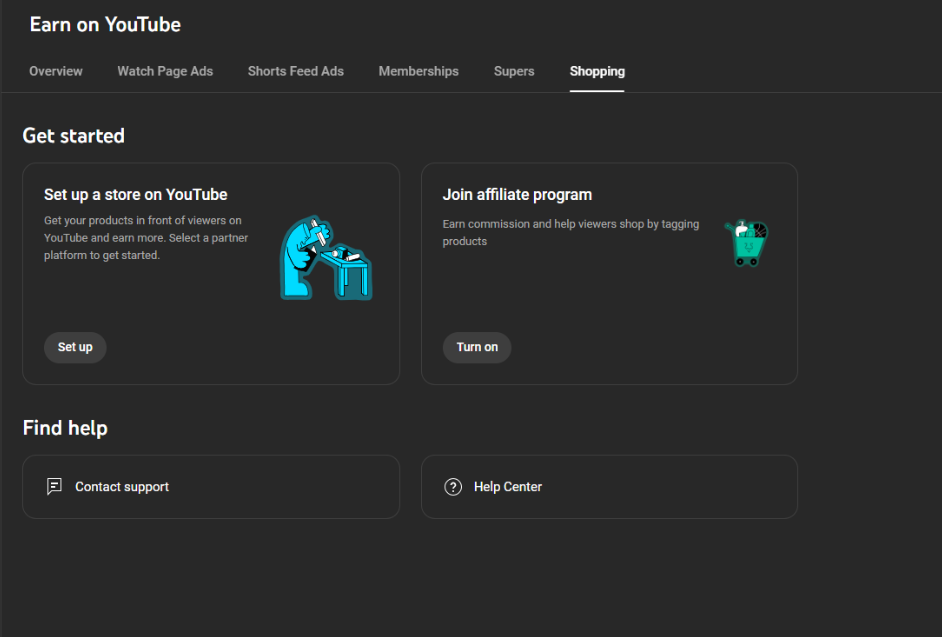Screen dimensions: 942x637
Task: Click the 'Earn on YouTube' page title
Action: click(105, 25)
